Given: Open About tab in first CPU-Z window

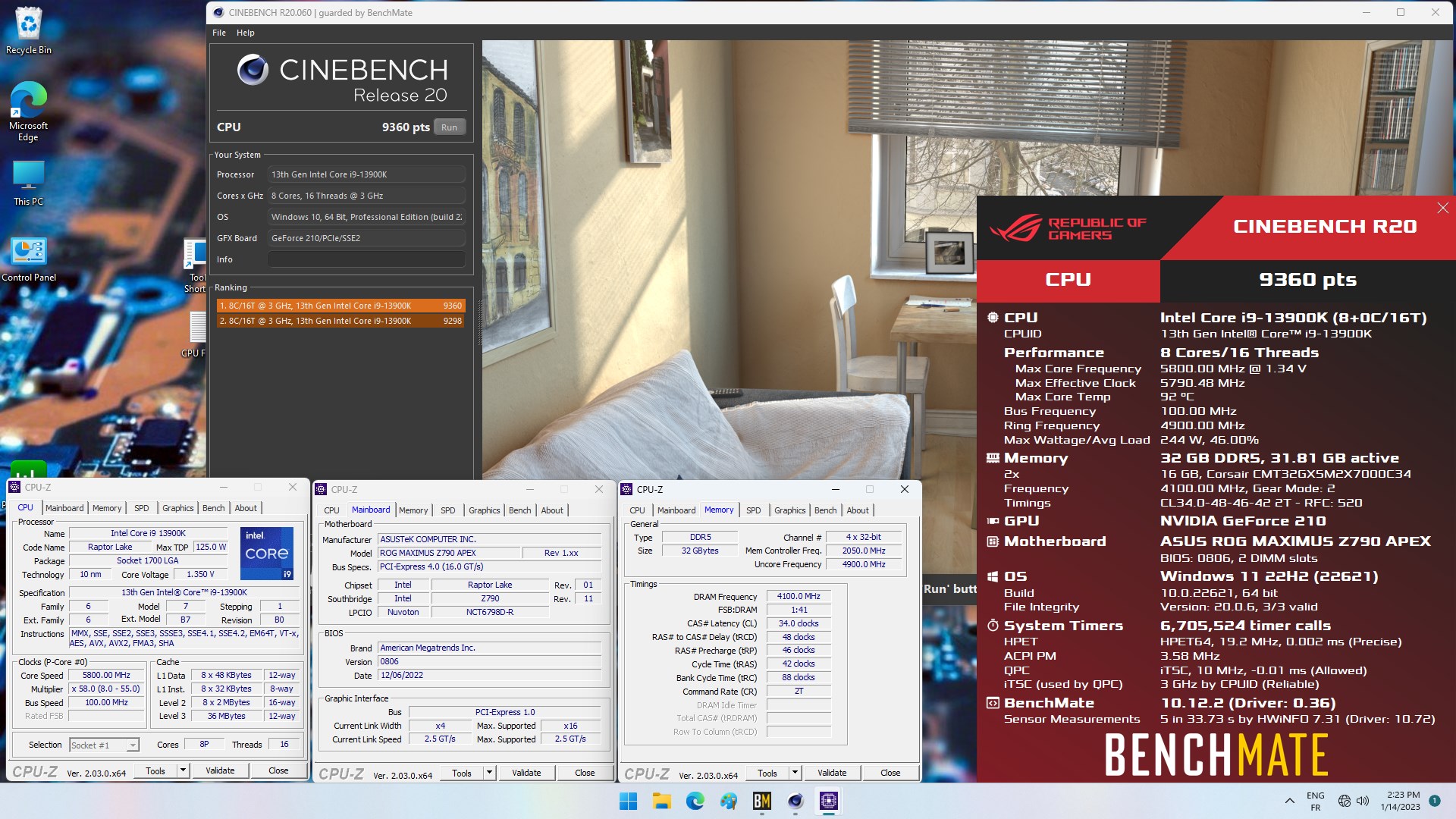Looking at the screenshot, I should pyautogui.click(x=246, y=508).
